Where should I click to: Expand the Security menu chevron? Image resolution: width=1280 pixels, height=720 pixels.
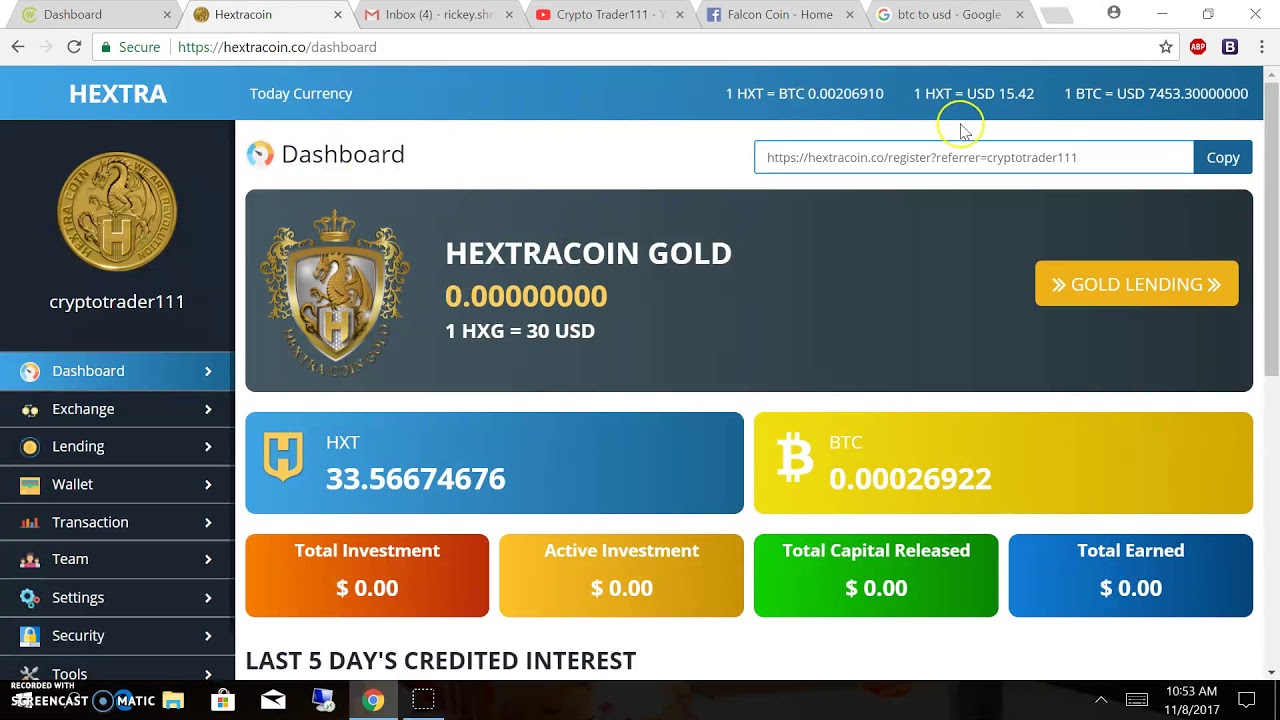pyautogui.click(x=208, y=636)
